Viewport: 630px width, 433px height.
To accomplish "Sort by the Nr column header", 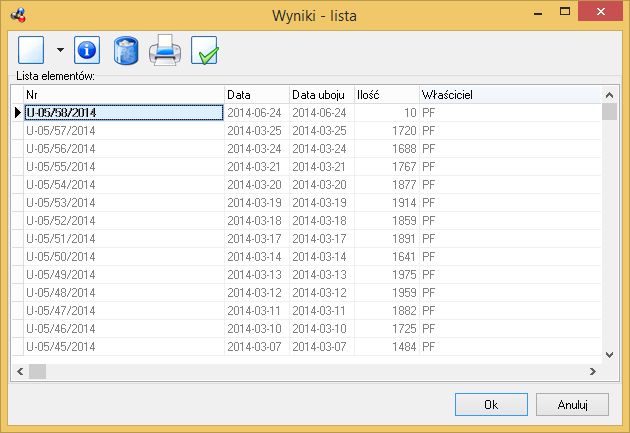I will 124,95.
